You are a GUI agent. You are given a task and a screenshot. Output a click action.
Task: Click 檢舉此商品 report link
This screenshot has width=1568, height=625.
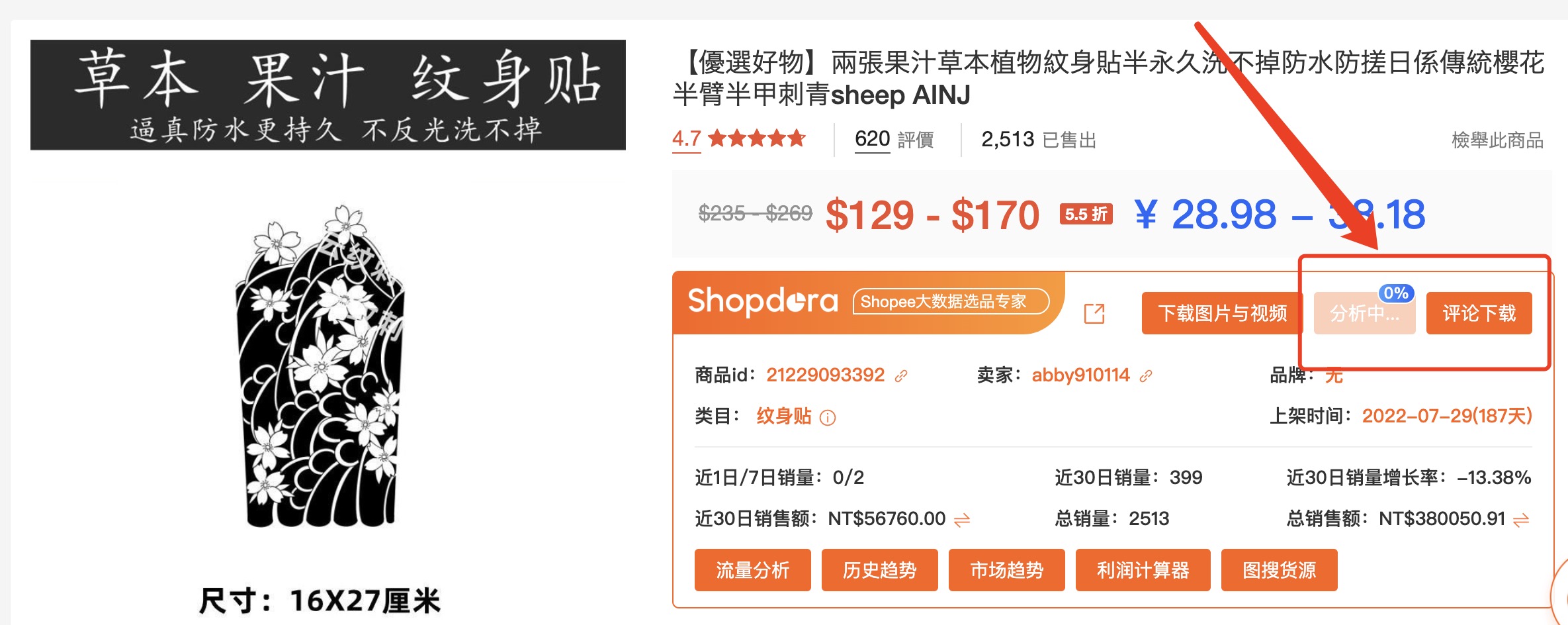click(1497, 140)
